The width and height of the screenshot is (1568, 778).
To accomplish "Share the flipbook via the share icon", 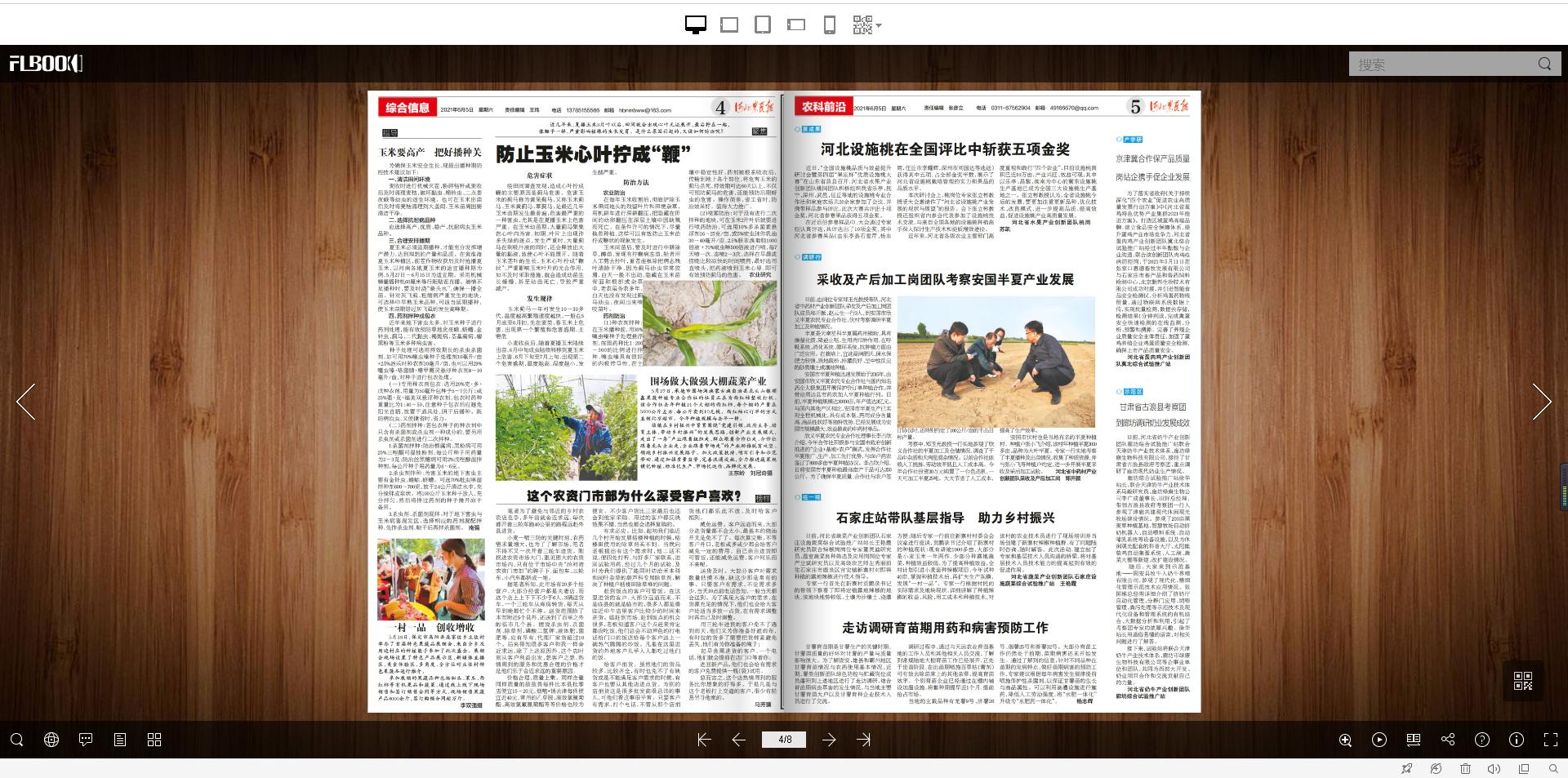I will coord(1449,740).
